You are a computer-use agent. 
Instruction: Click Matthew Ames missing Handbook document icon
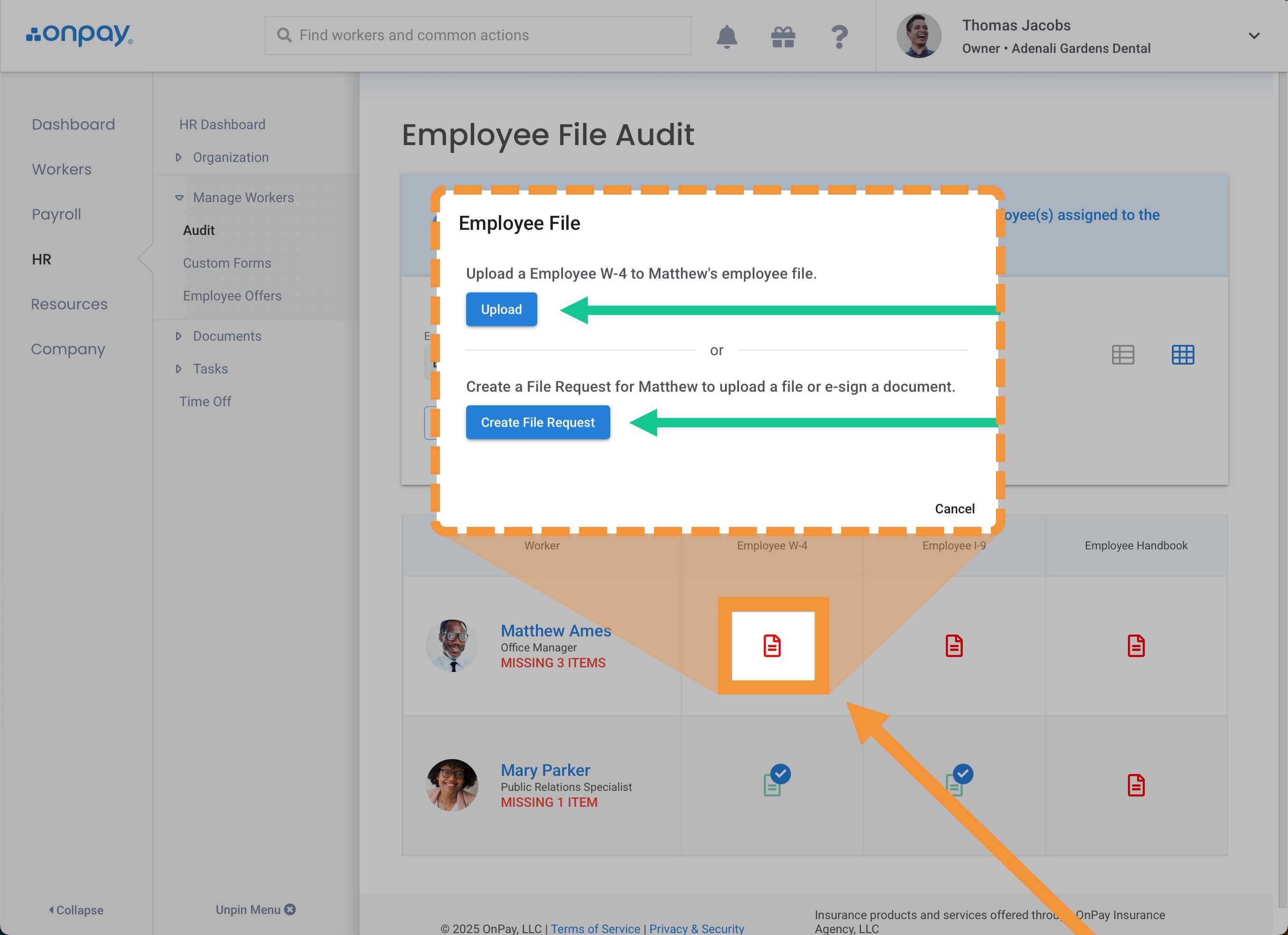click(x=1136, y=645)
